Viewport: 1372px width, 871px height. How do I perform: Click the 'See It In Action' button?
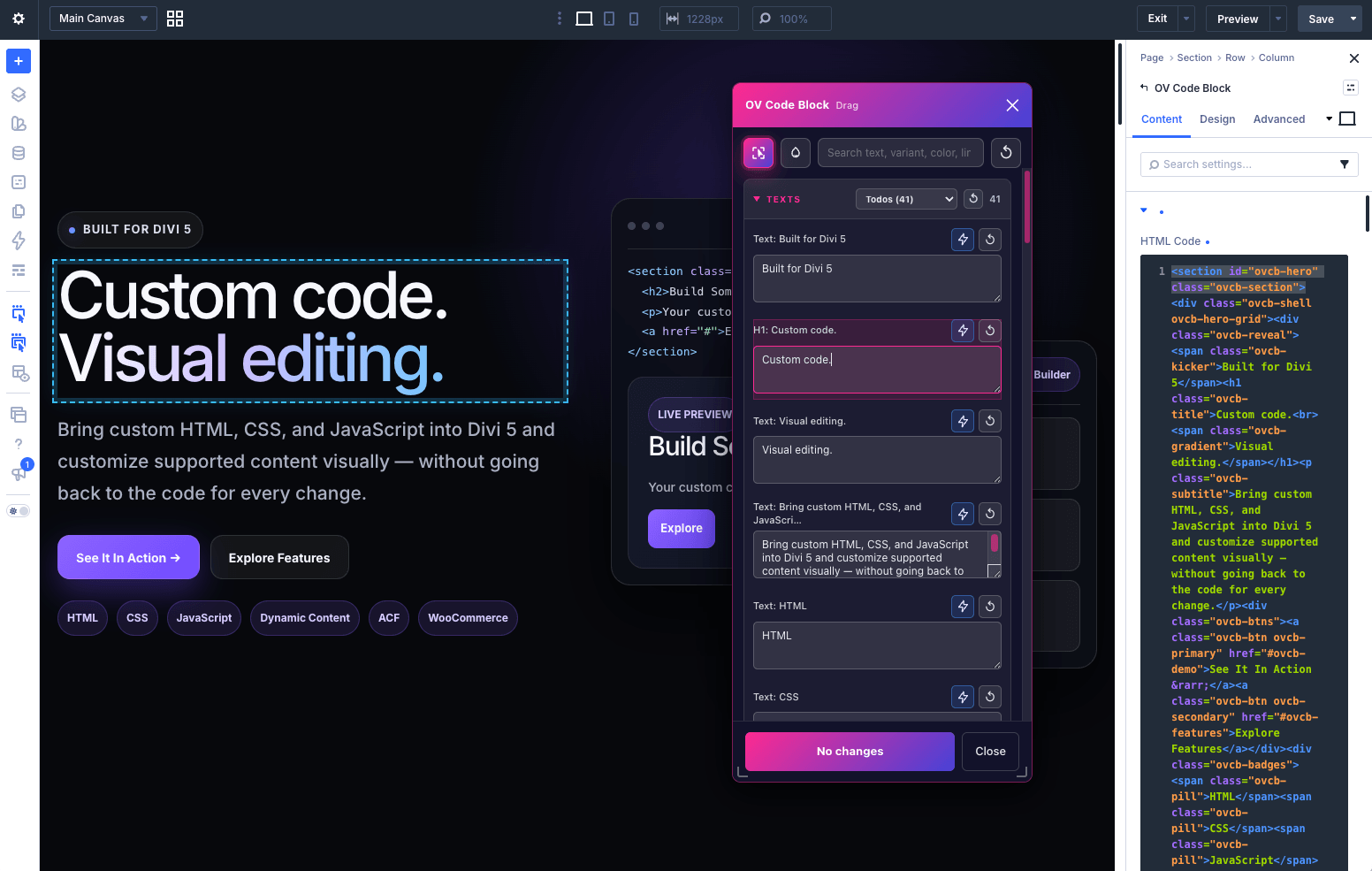(128, 558)
